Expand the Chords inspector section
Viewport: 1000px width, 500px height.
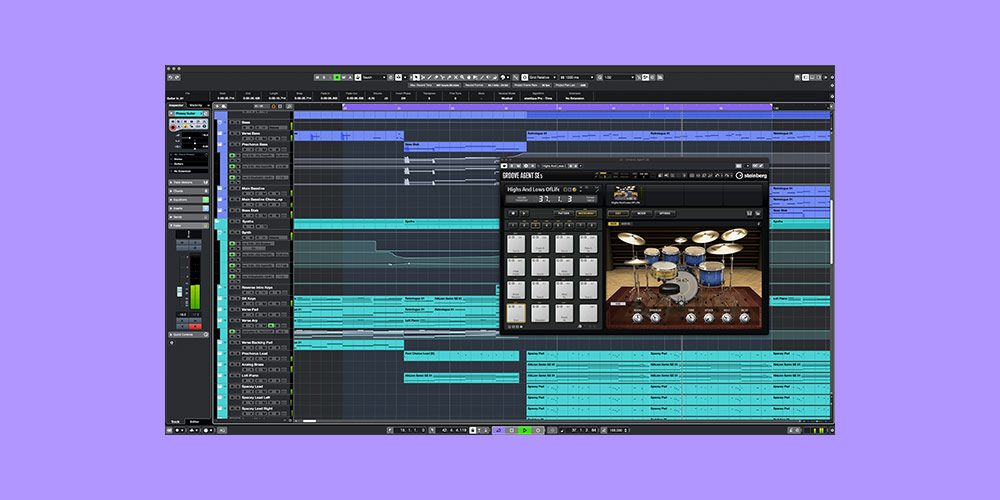[189, 191]
